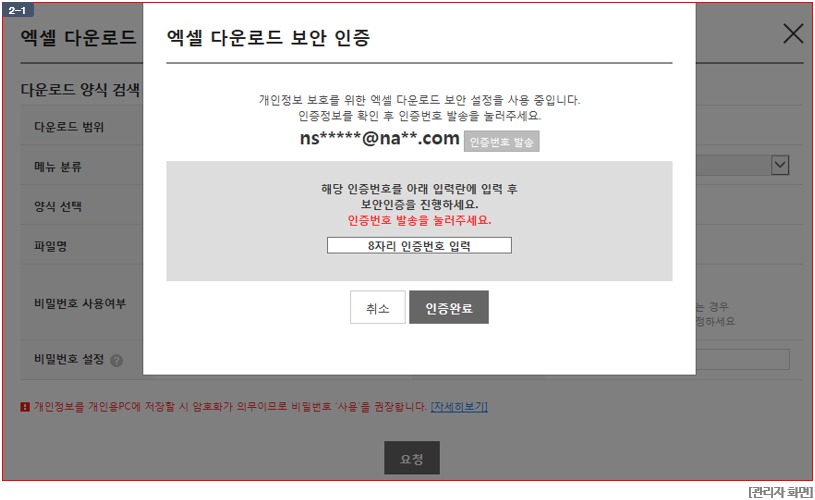Click the 파일명 row label

[x=50, y=246]
